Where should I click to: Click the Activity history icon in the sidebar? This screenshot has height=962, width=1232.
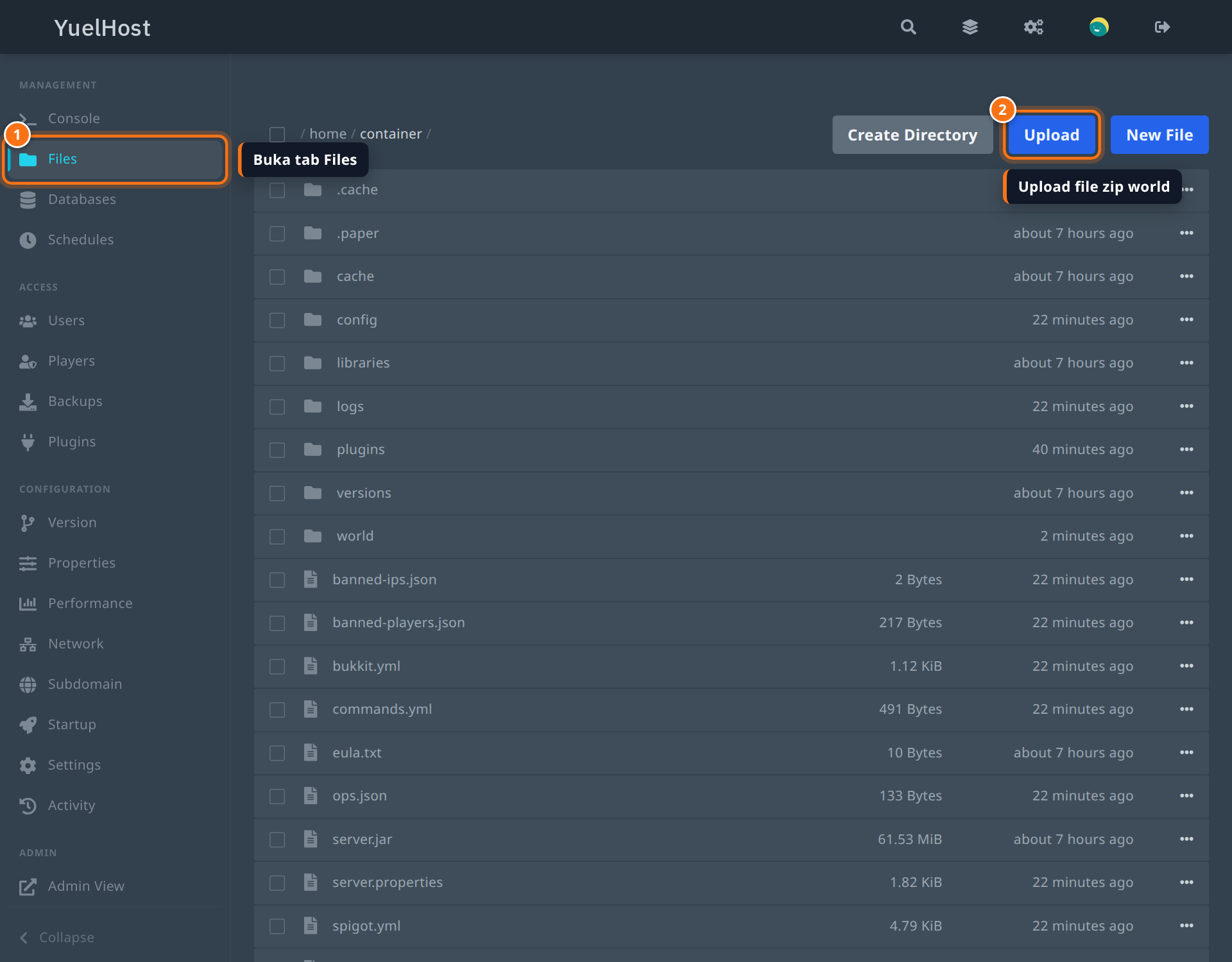click(x=28, y=806)
